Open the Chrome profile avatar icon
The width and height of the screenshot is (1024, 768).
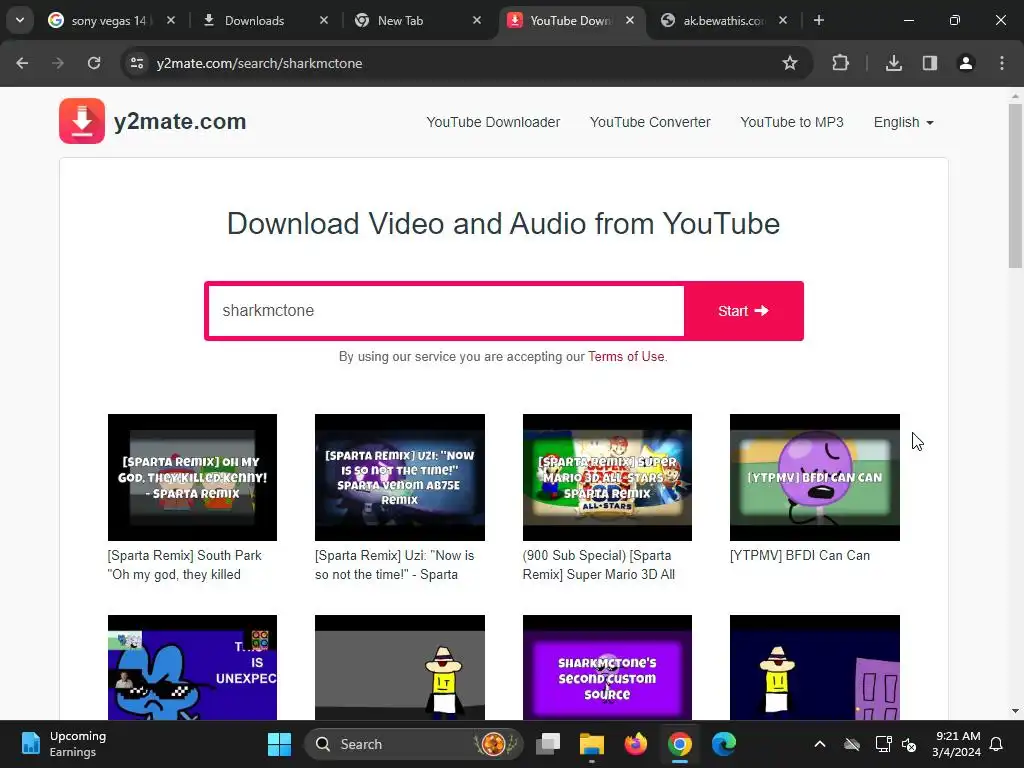point(965,63)
